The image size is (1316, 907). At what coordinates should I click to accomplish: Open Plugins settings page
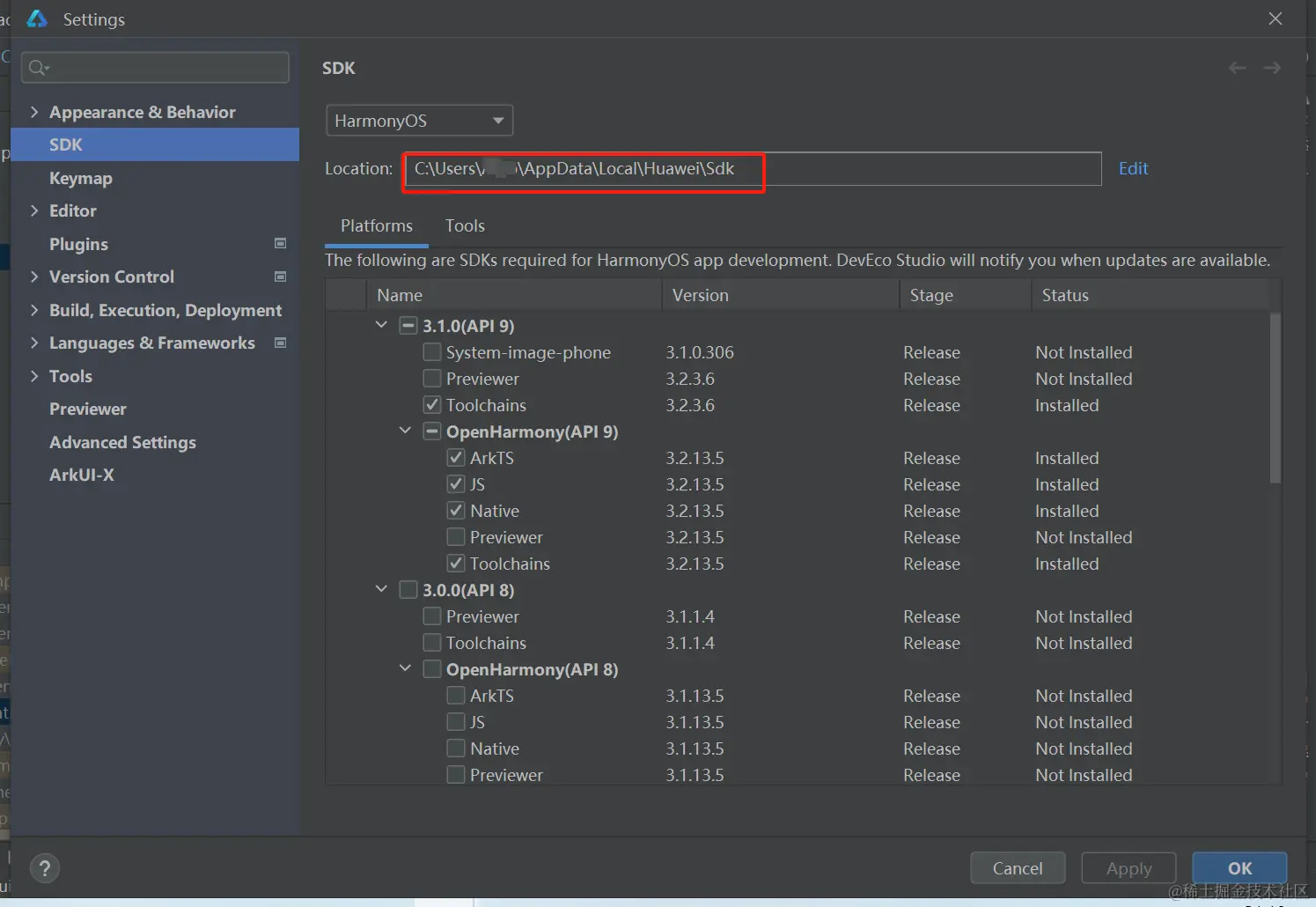(x=78, y=244)
